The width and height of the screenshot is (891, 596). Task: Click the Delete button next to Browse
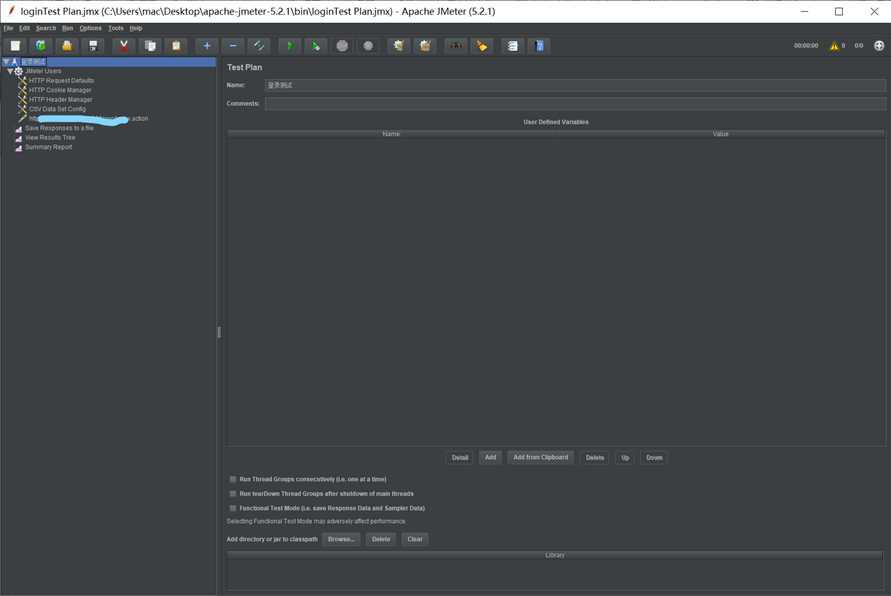tap(381, 539)
